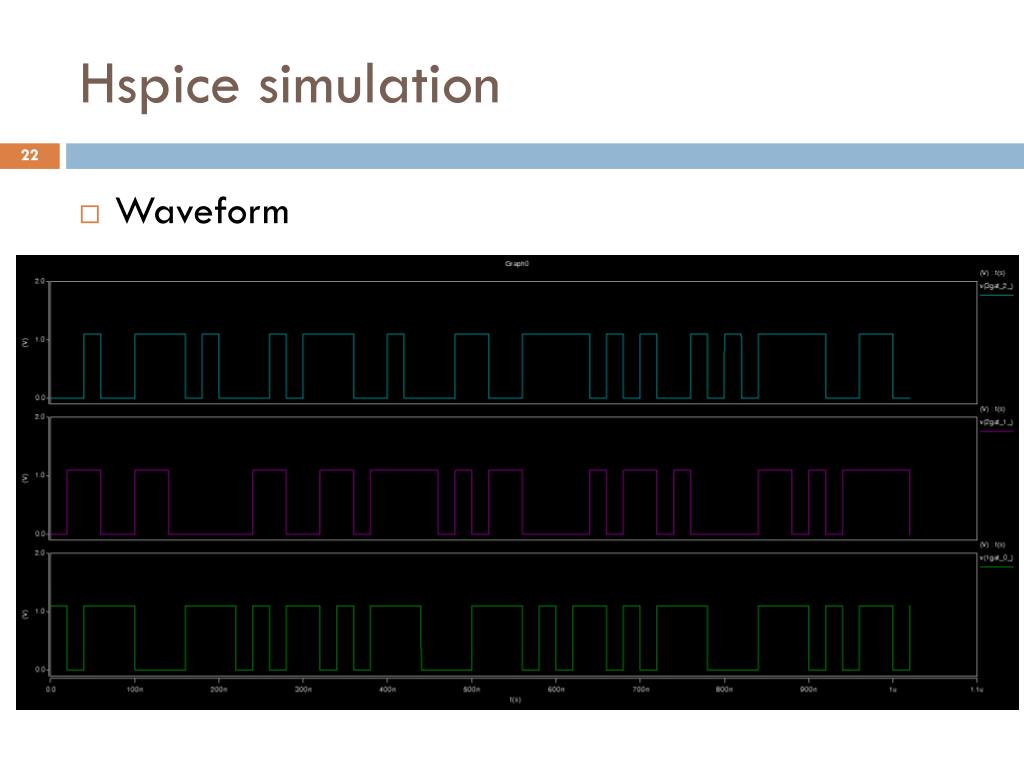1024x768 pixels.
Task: Select the v(2gat_1_) legend label
Action: click(995, 423)
